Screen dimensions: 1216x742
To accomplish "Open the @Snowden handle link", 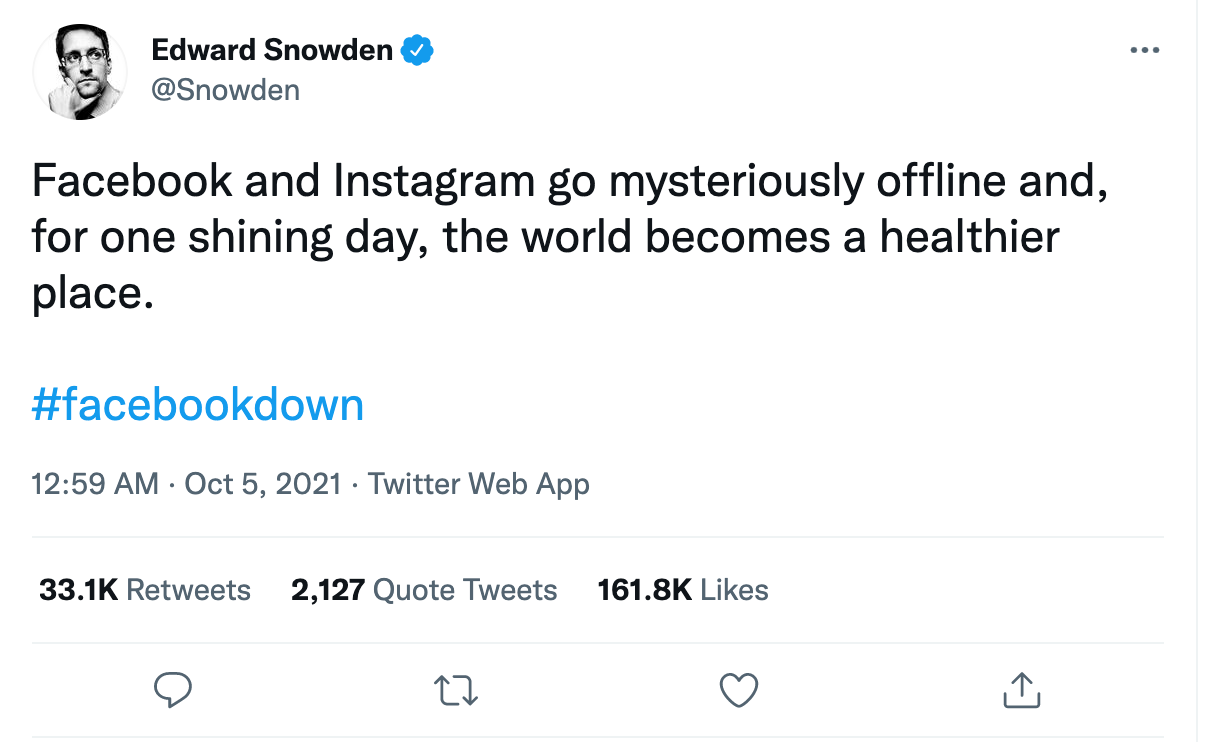I will pos(225,90).
